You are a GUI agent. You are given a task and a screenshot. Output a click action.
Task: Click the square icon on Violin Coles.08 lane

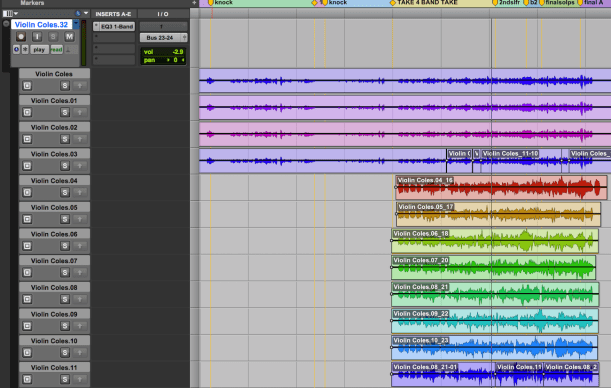[x=27, y=299]
